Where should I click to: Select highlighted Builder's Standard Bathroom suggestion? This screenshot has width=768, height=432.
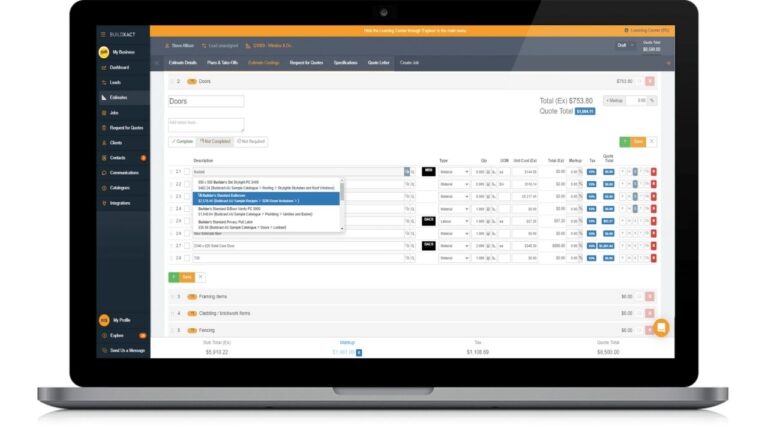[267, 198]
